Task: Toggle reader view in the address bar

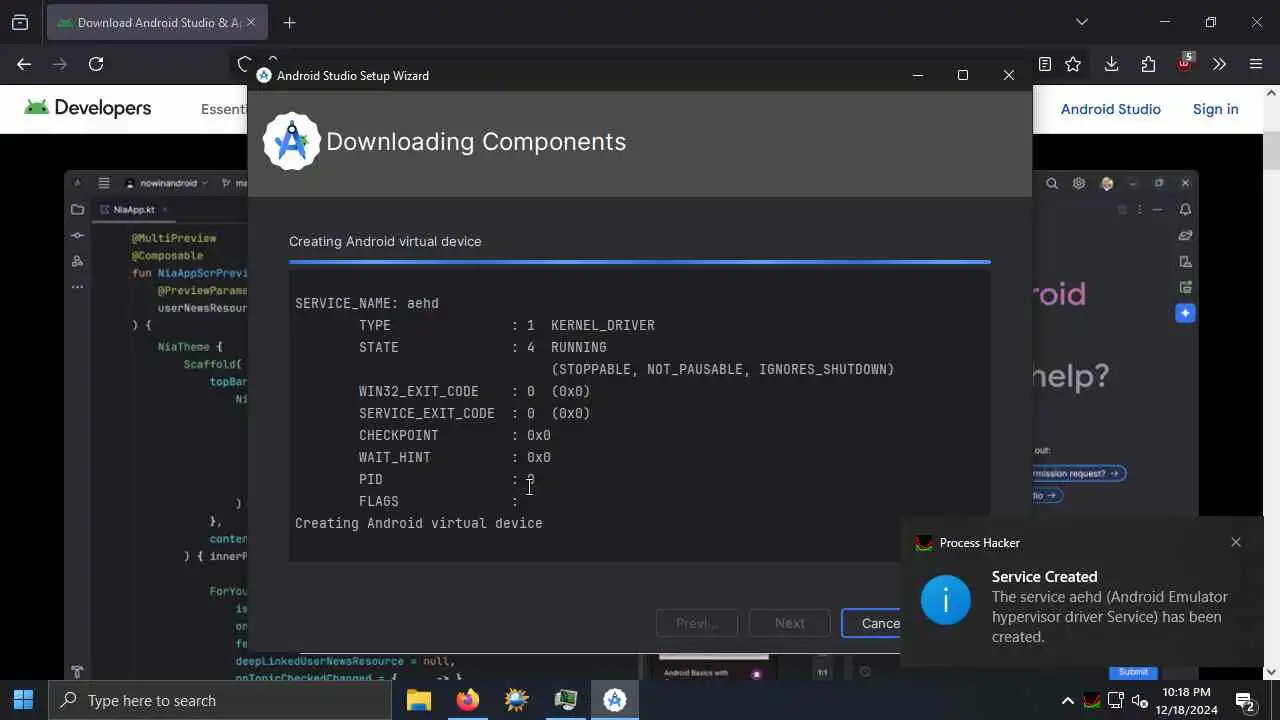Action: (1045, 64)
